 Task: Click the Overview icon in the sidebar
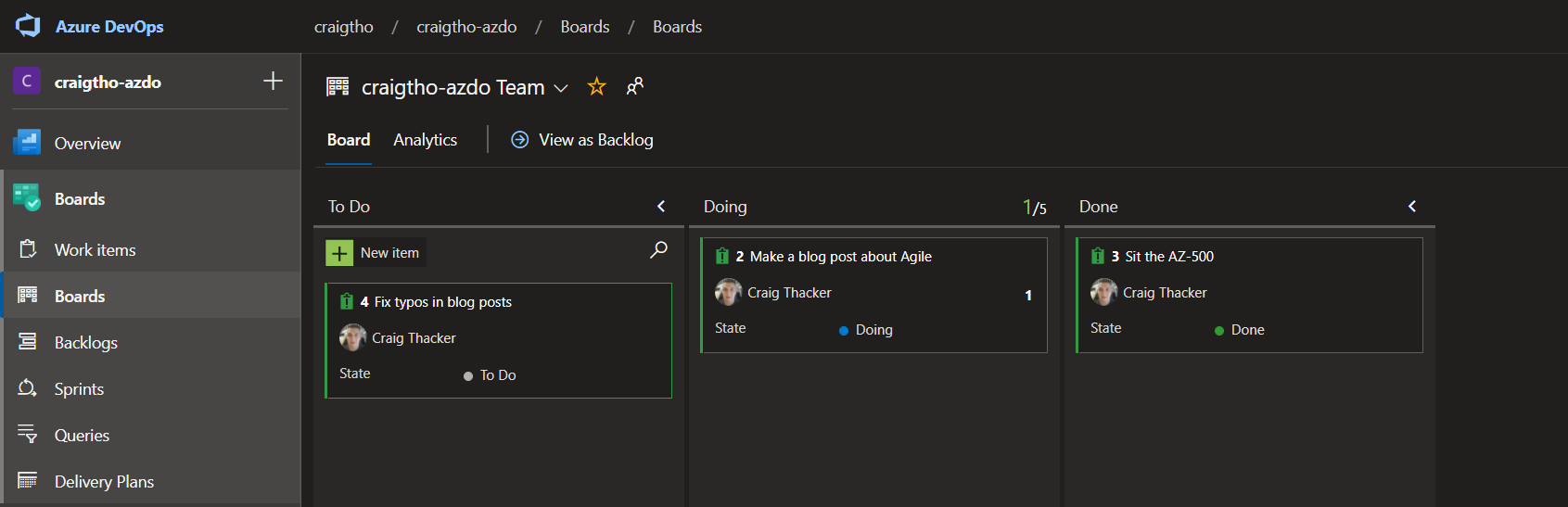coord(28,143)
